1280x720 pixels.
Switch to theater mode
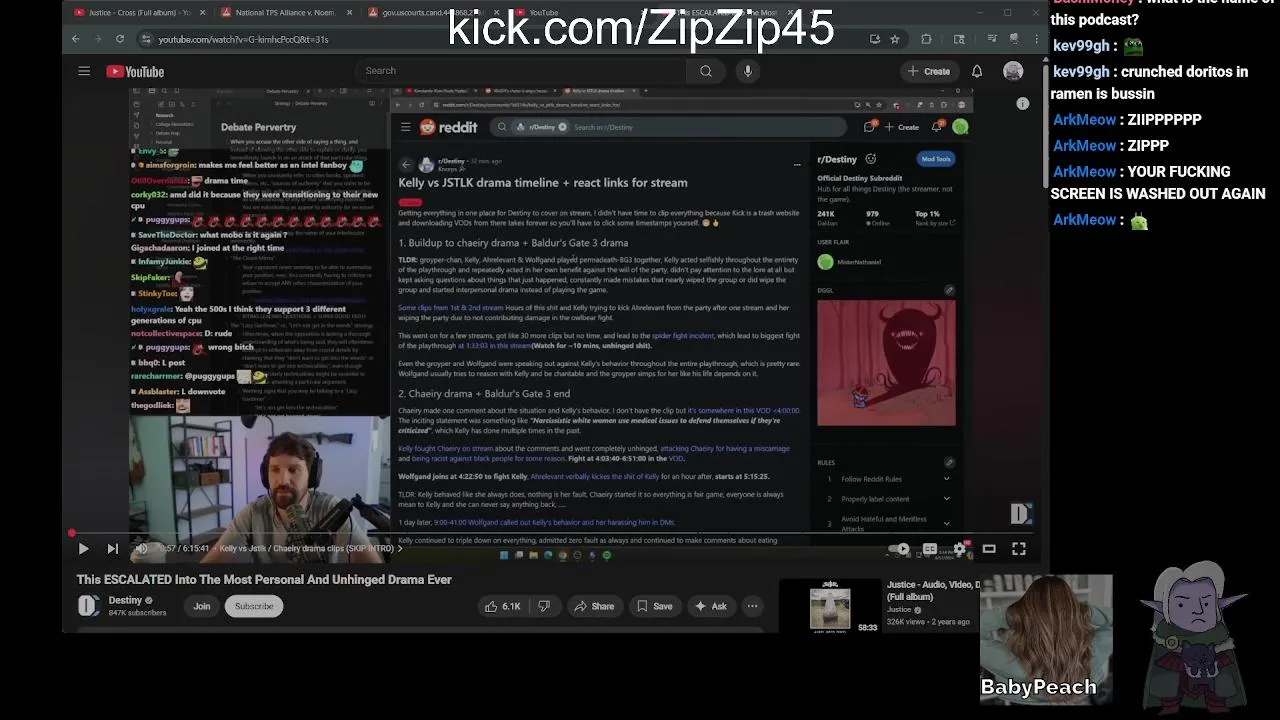989,548
